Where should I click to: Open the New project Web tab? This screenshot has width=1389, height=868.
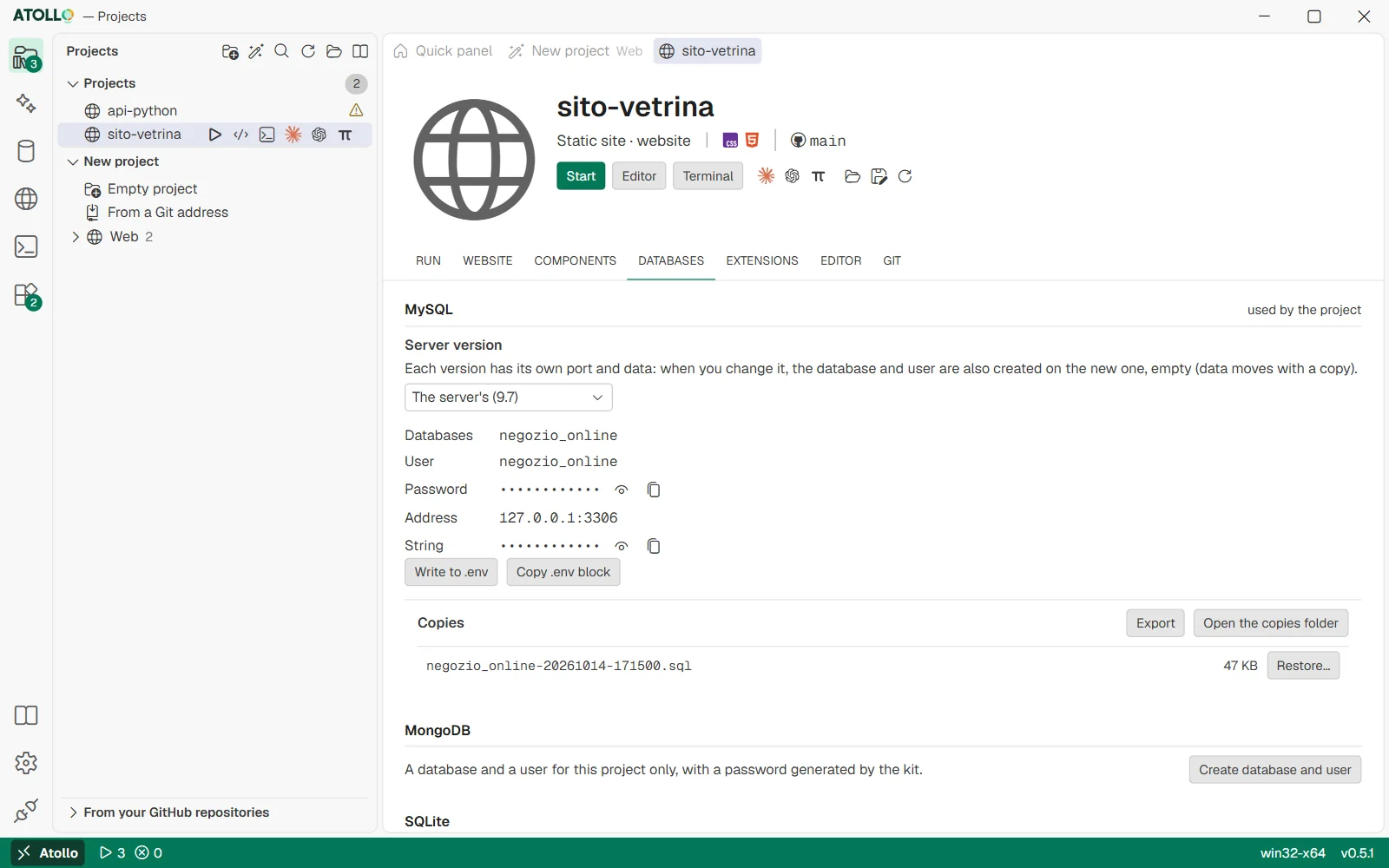[576, 51]
